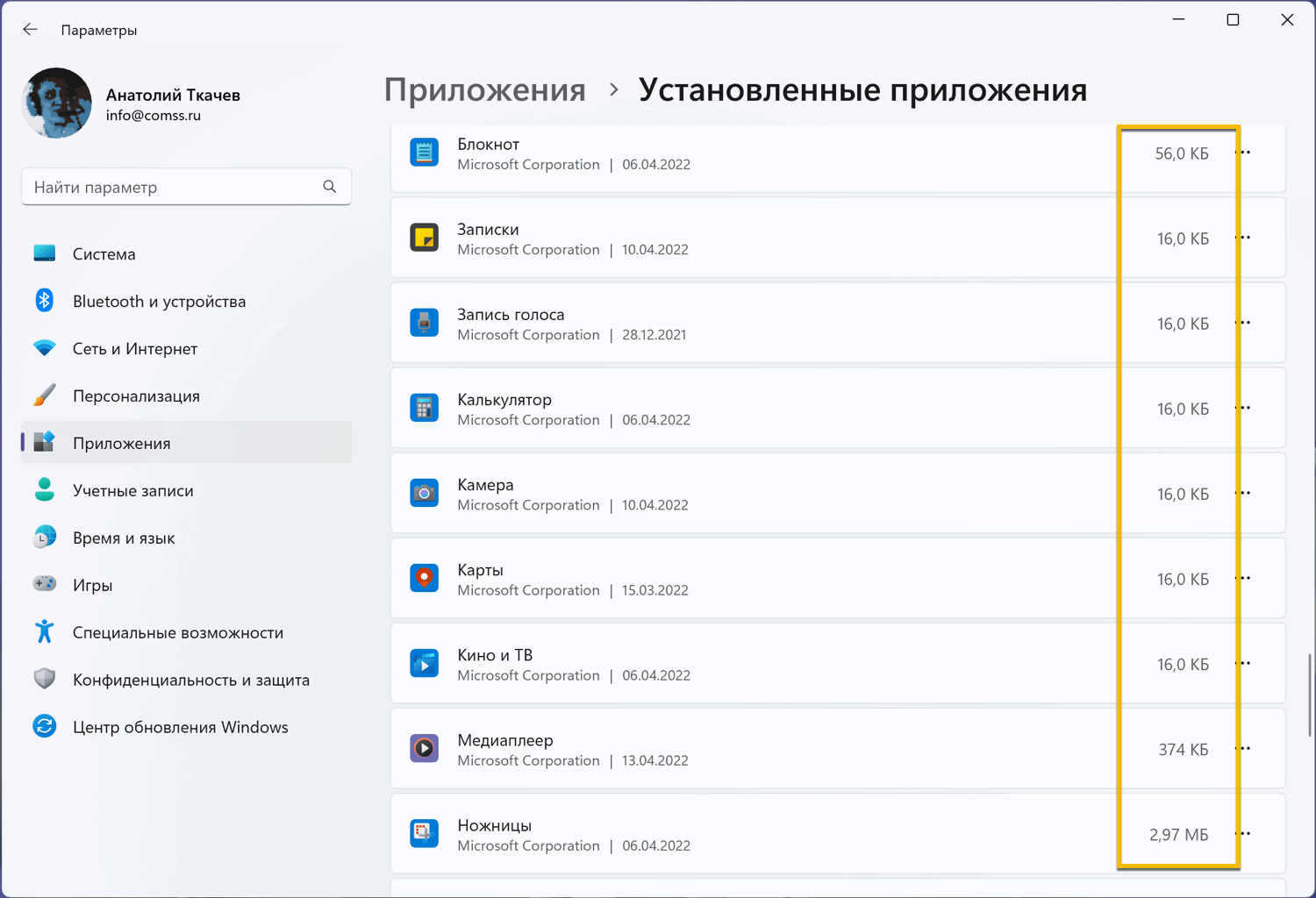Open Сеть и Интернет settings

click(186, 348)
